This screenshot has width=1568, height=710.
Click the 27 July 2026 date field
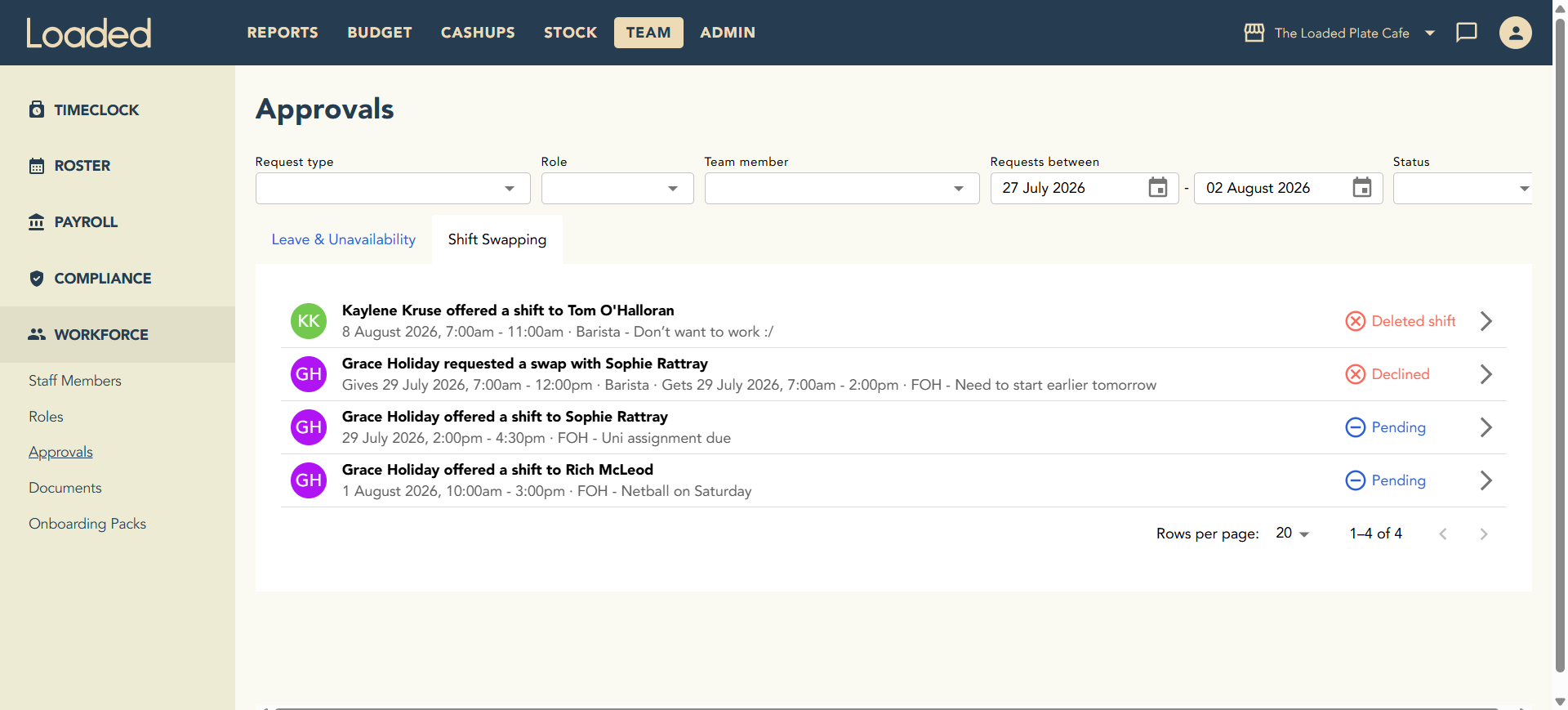(x=1085, y=189)
